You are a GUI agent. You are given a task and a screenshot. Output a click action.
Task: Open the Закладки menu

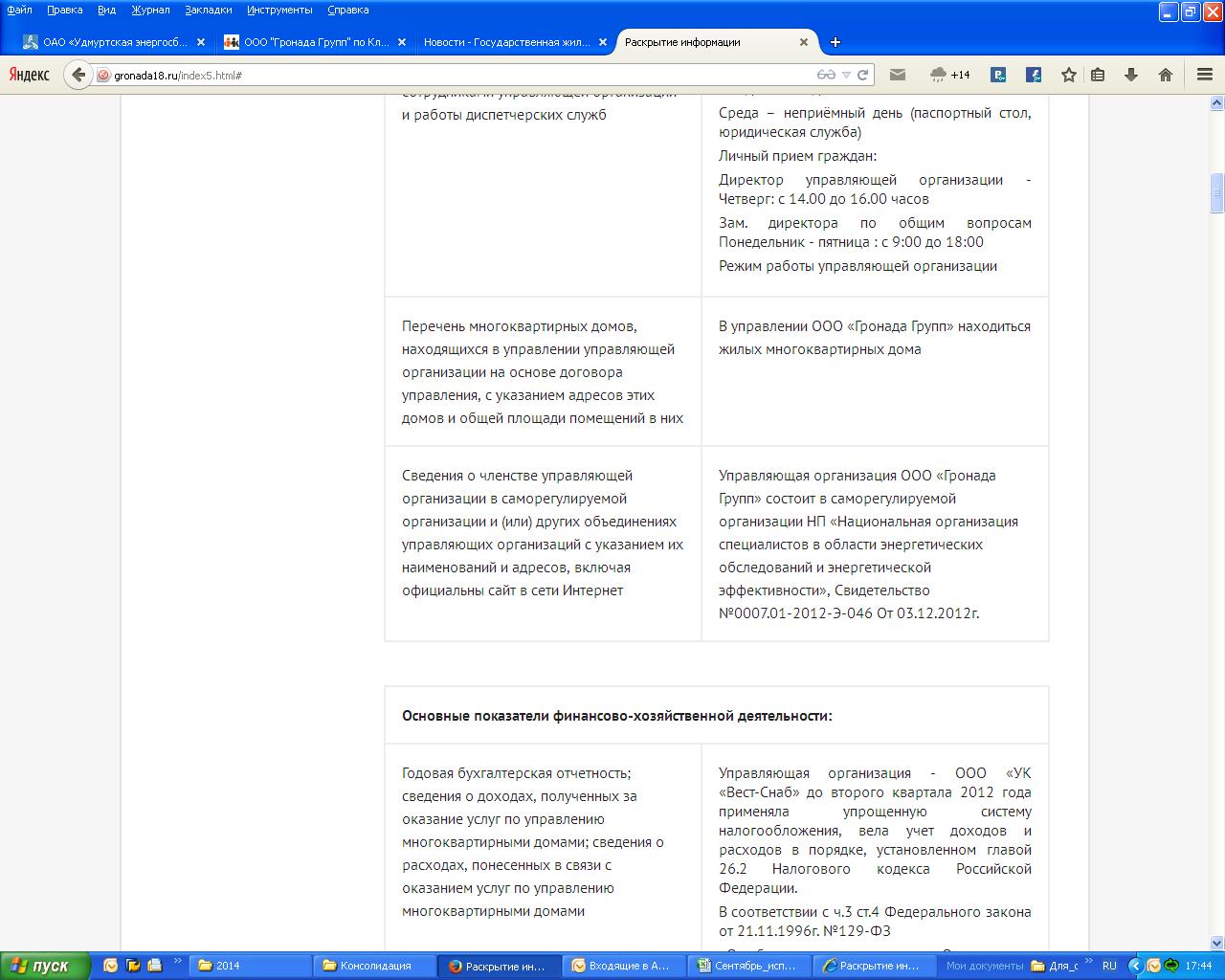click(208, 10)
